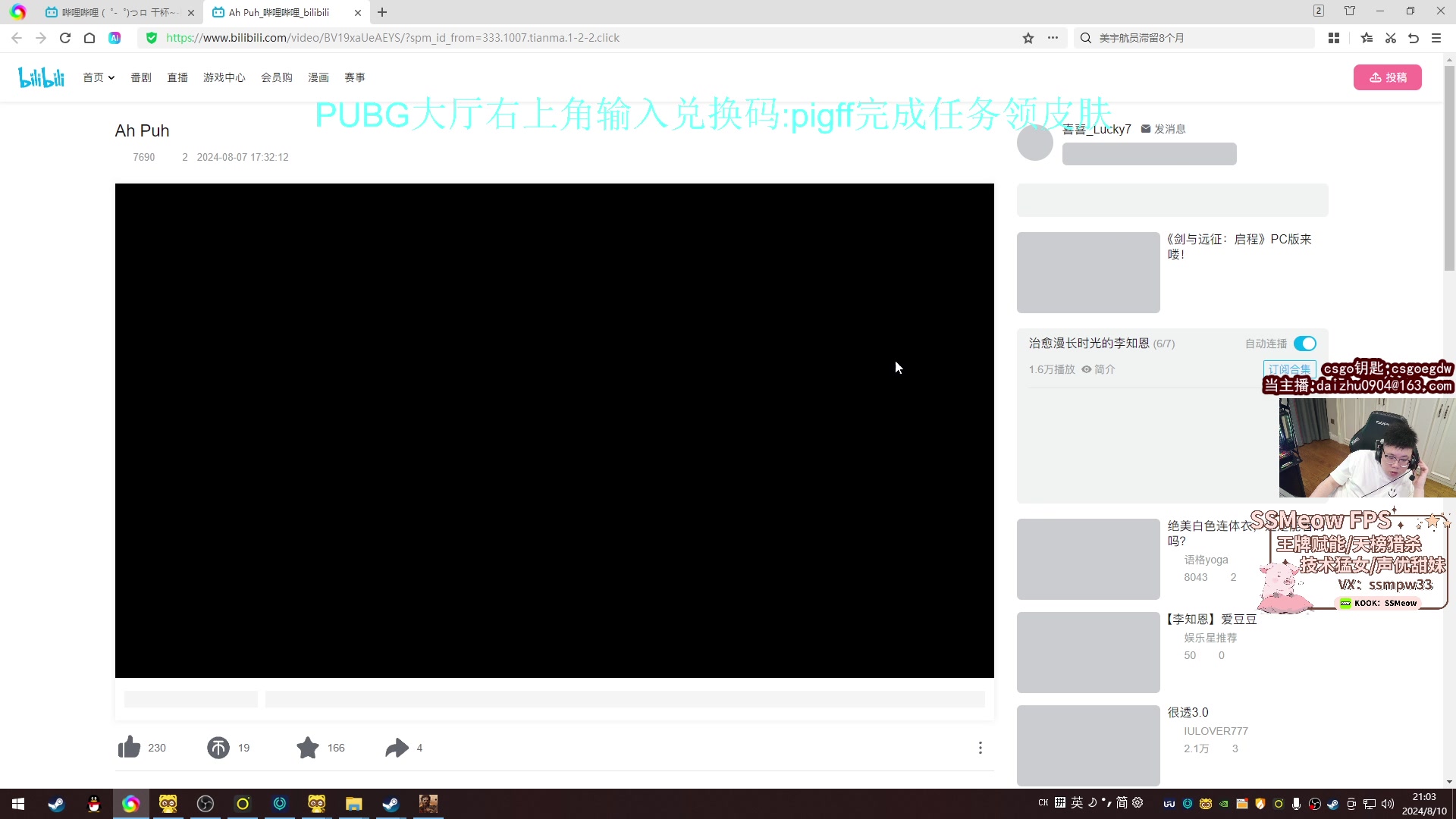
Task: Reload the page with refresh icon
Action: [x=65, y=38]
